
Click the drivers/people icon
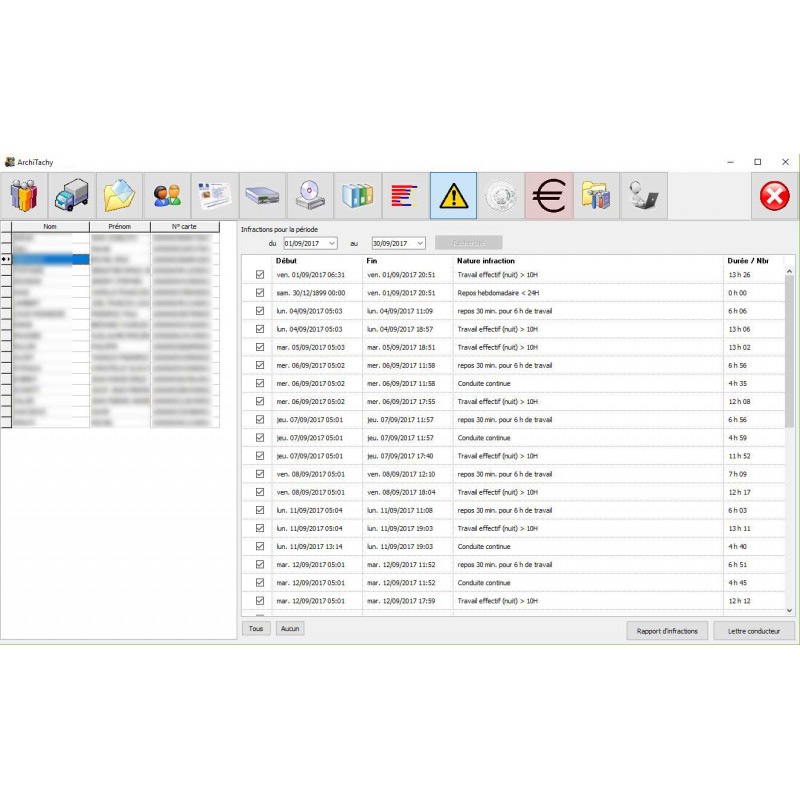click(166, 195)
